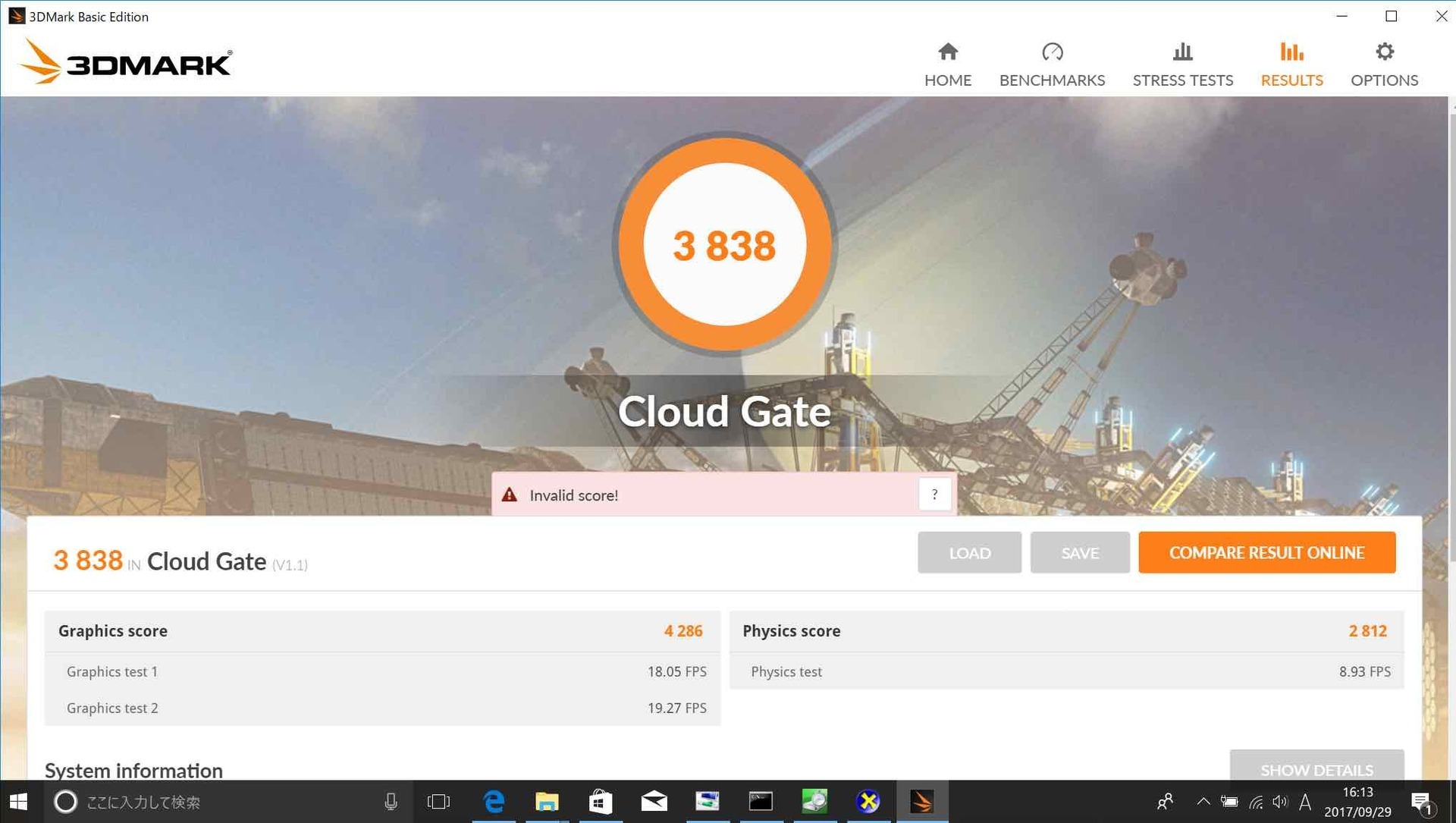The image size is (1456, 823).
Task: Open the Benchmarks section
Action: pyautogui.click(x=1053, y=62)
